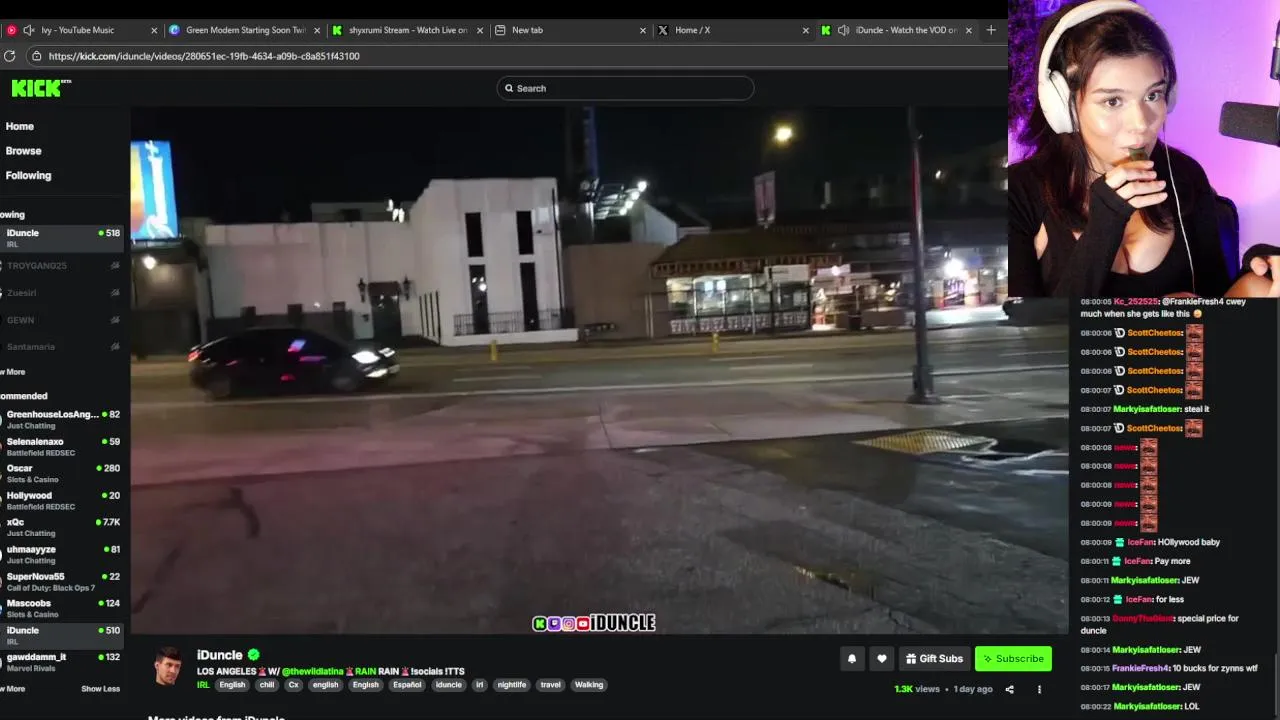Image resolution: width=1280 pixels, height=720 pixels.
Task: Click the Kick logo in the header
Action: (41, 88)
